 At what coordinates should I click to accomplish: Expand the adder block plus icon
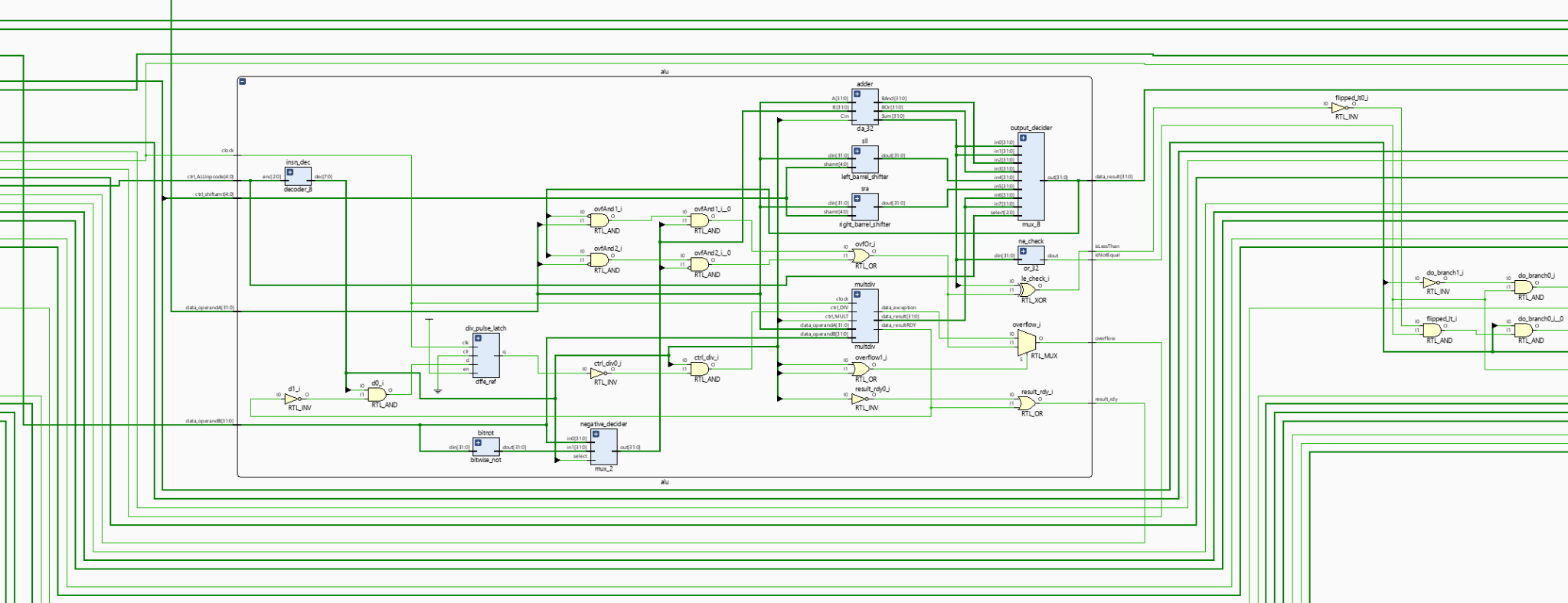click(x=857, y=94)
